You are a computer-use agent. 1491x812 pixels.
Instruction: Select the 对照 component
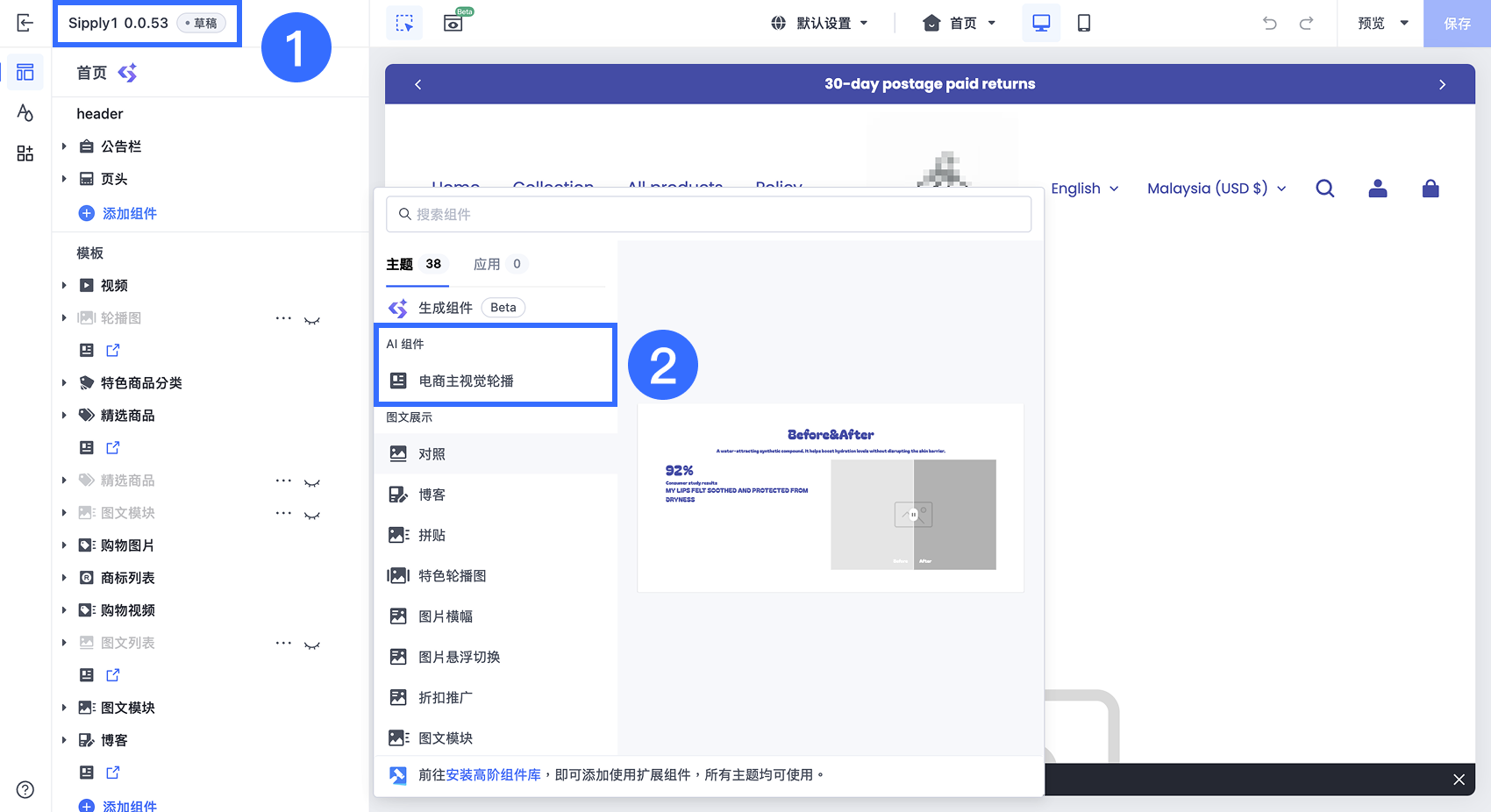[496, 454]
